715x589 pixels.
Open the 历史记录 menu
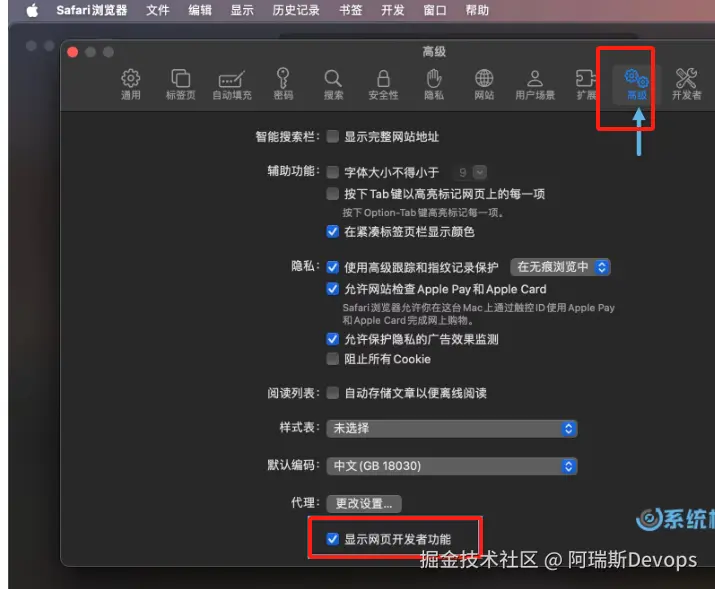pyautogui.click(x=296, y=10)
